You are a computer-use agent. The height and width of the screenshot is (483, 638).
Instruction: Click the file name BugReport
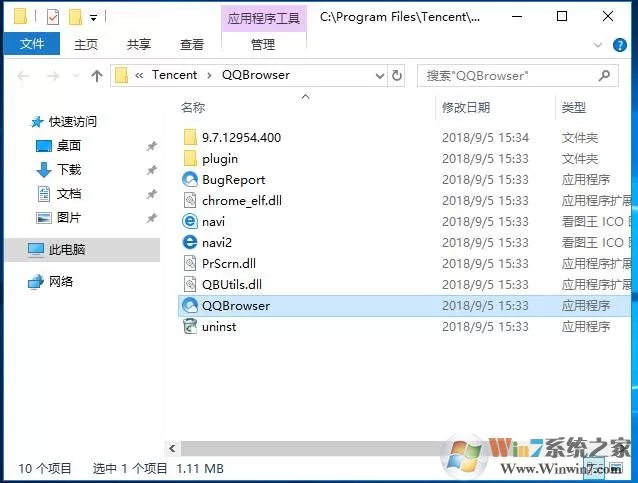(x=234, y=180)
